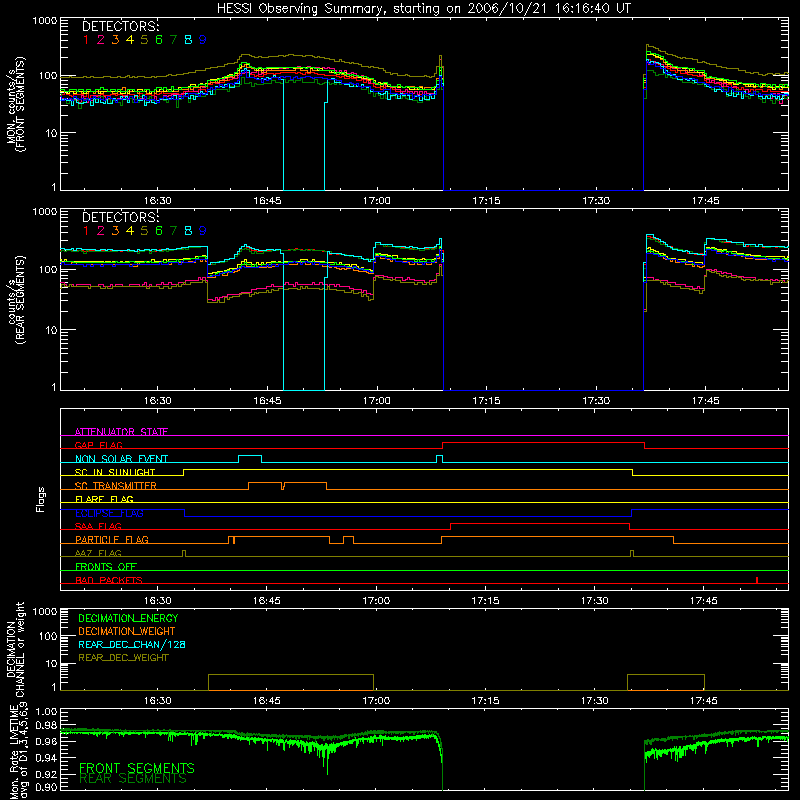Click 17:15 tick under front segments plot

tap(486, 201)
